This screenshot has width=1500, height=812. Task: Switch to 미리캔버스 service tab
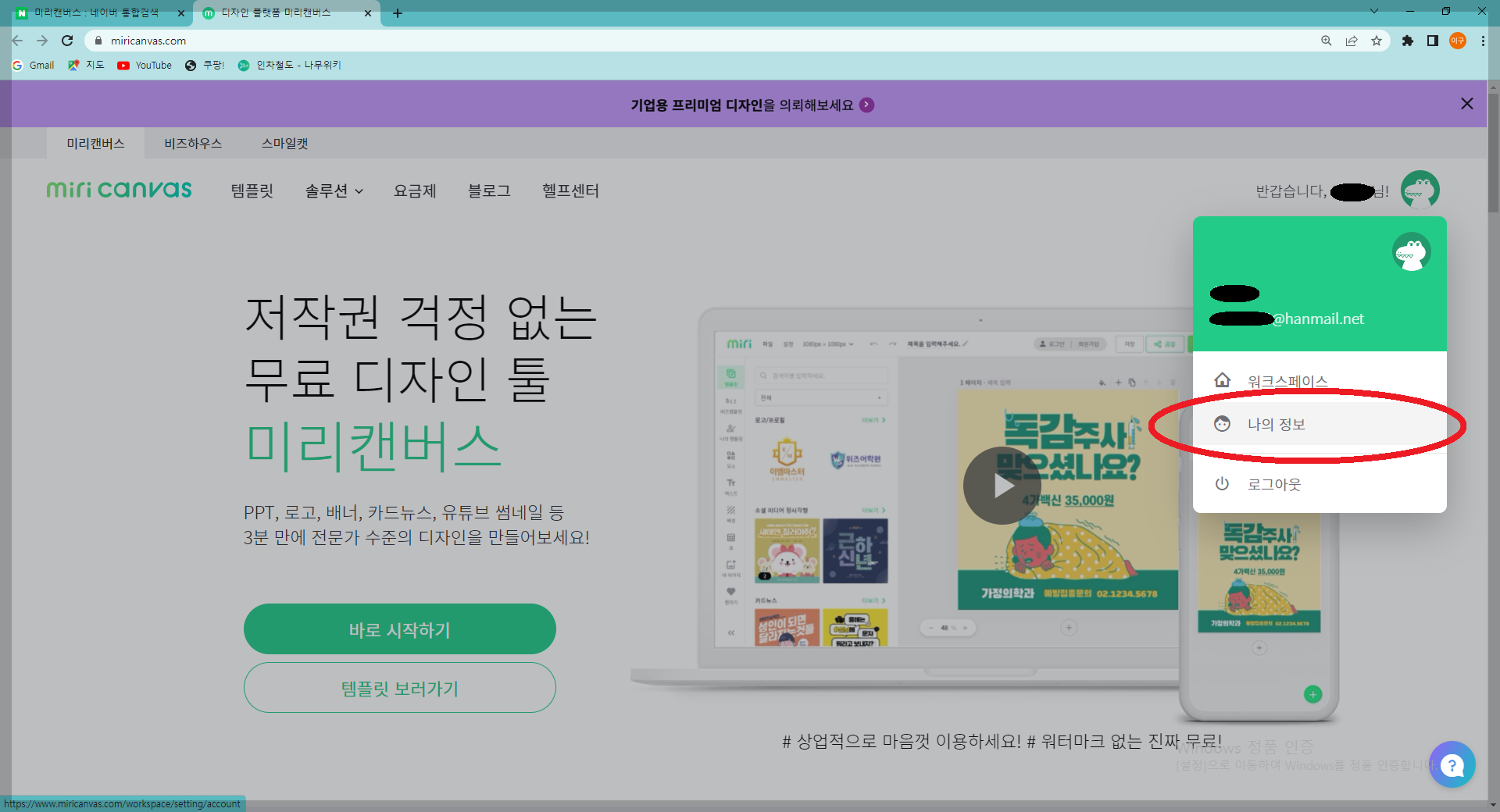pyautogui.click(x=95, y=143)
